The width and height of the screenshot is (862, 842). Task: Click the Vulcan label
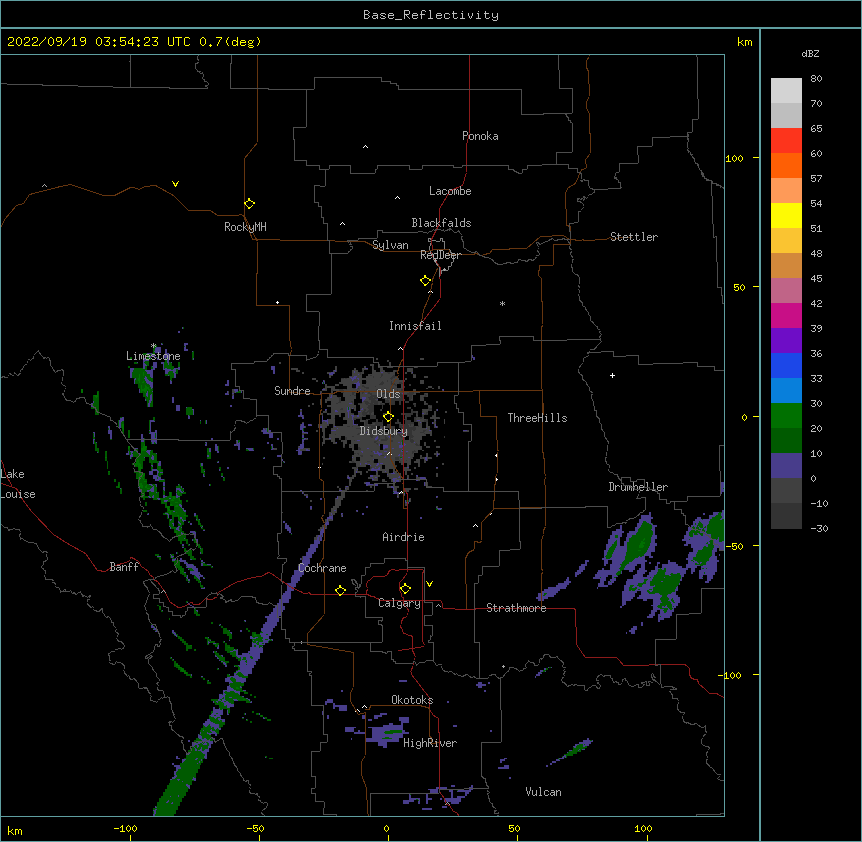coord(543,792)
